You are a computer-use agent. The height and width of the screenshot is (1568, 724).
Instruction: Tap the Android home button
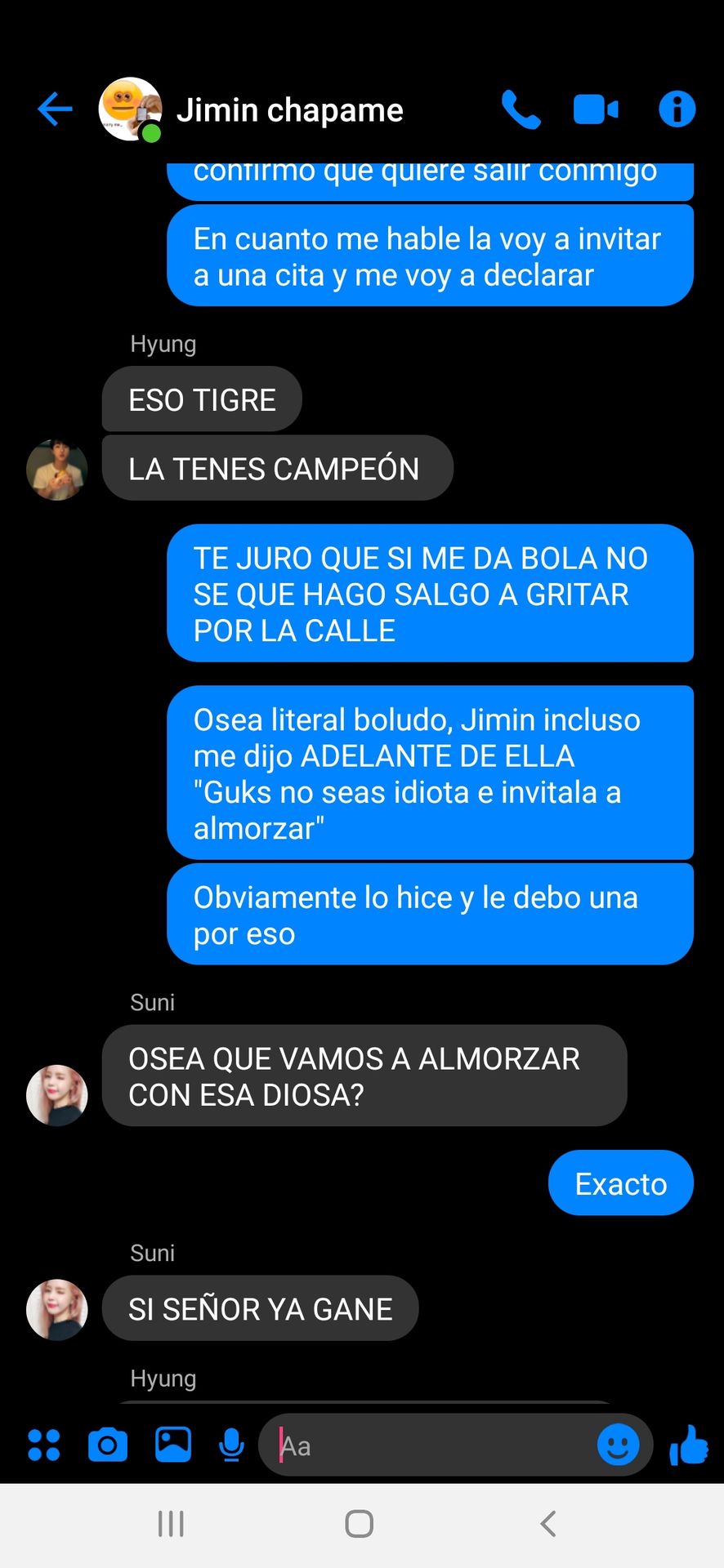[x=360, y=1523]
